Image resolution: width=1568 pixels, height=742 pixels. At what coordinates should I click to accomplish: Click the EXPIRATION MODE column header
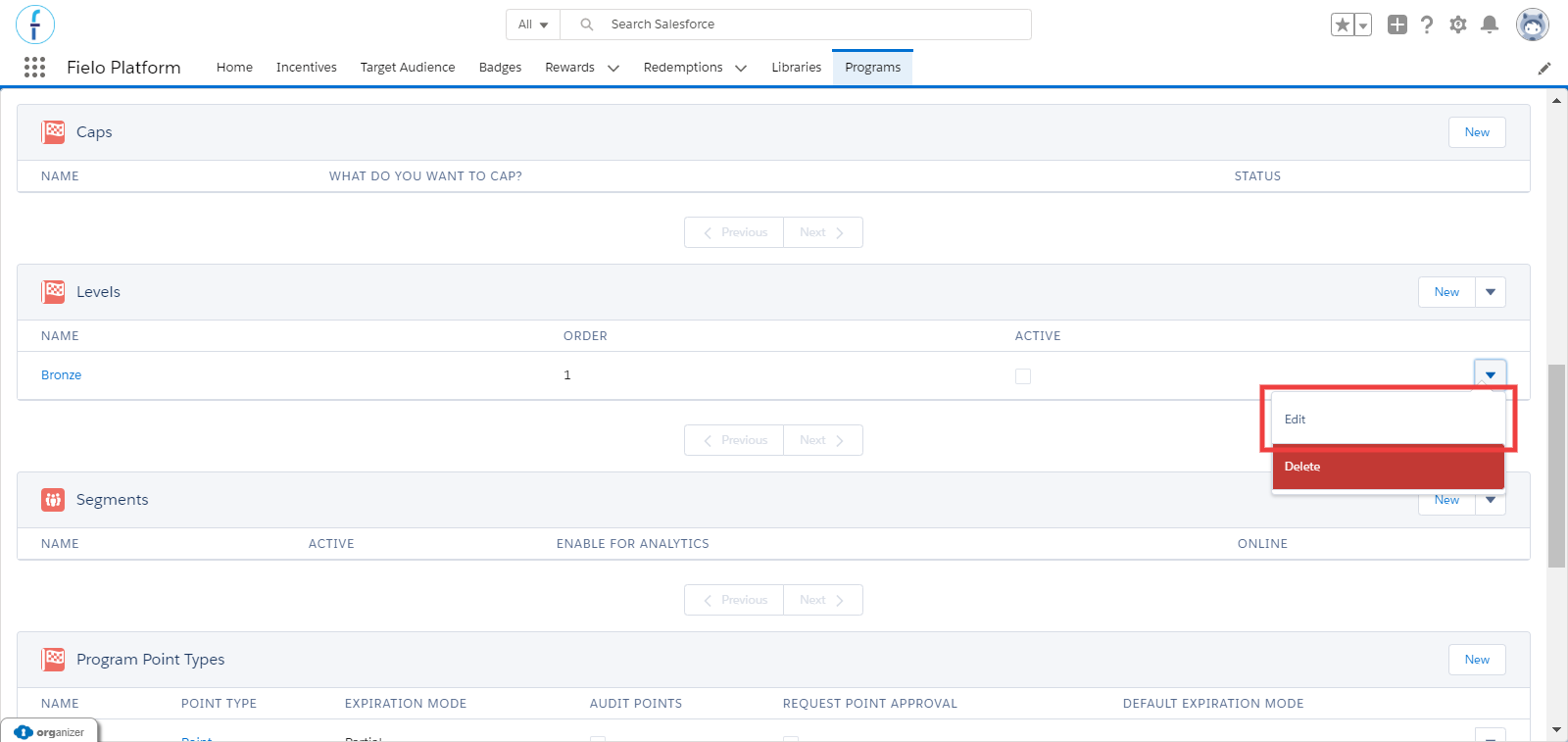pyautogui.click(x=406, y=704)
